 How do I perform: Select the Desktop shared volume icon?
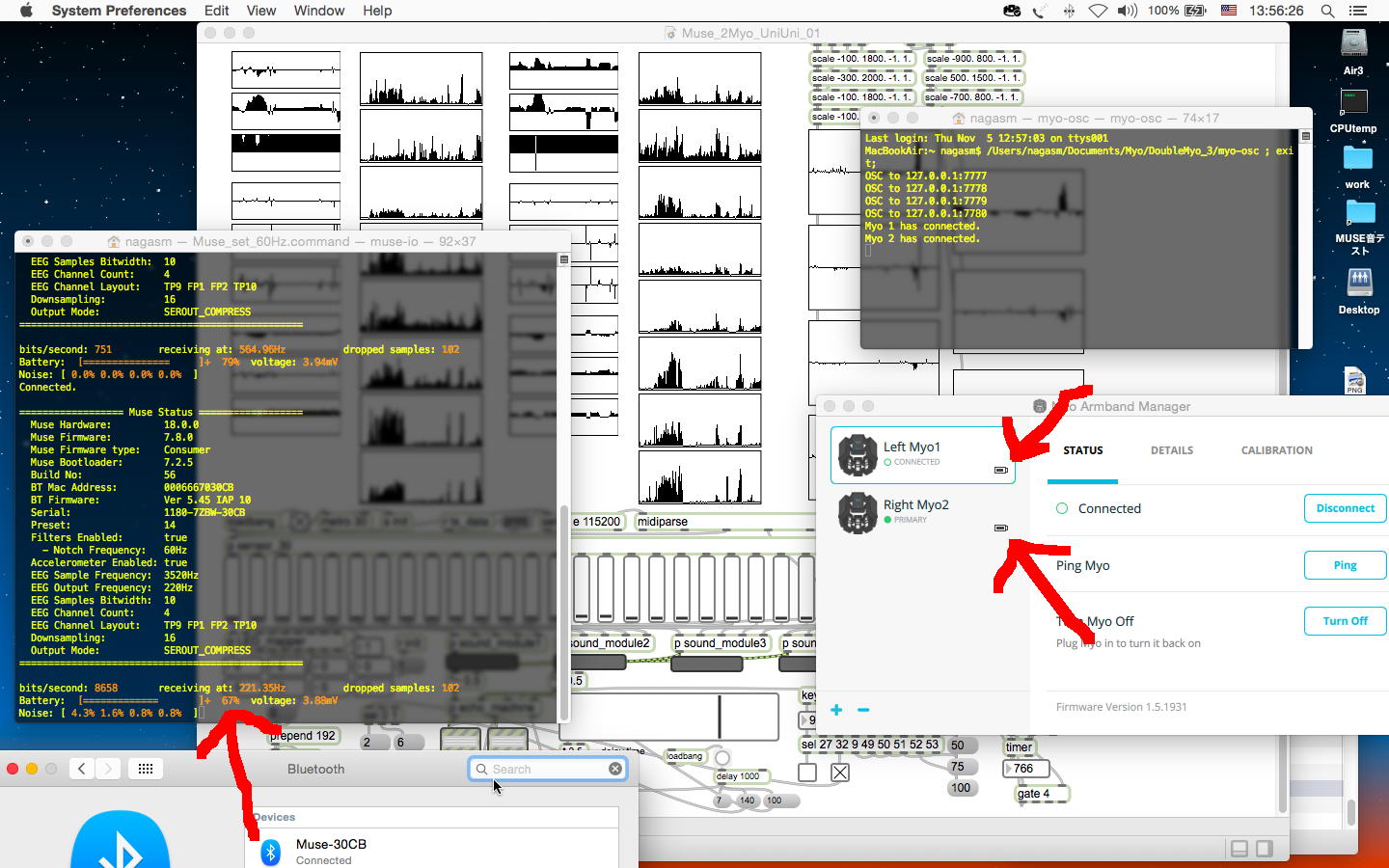[x=1358, y=283]
